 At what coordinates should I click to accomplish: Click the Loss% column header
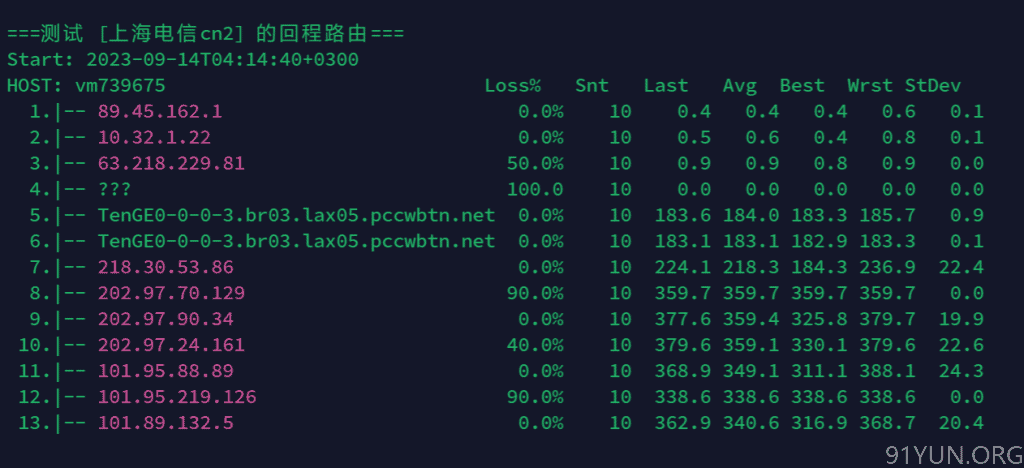point(513,86)
